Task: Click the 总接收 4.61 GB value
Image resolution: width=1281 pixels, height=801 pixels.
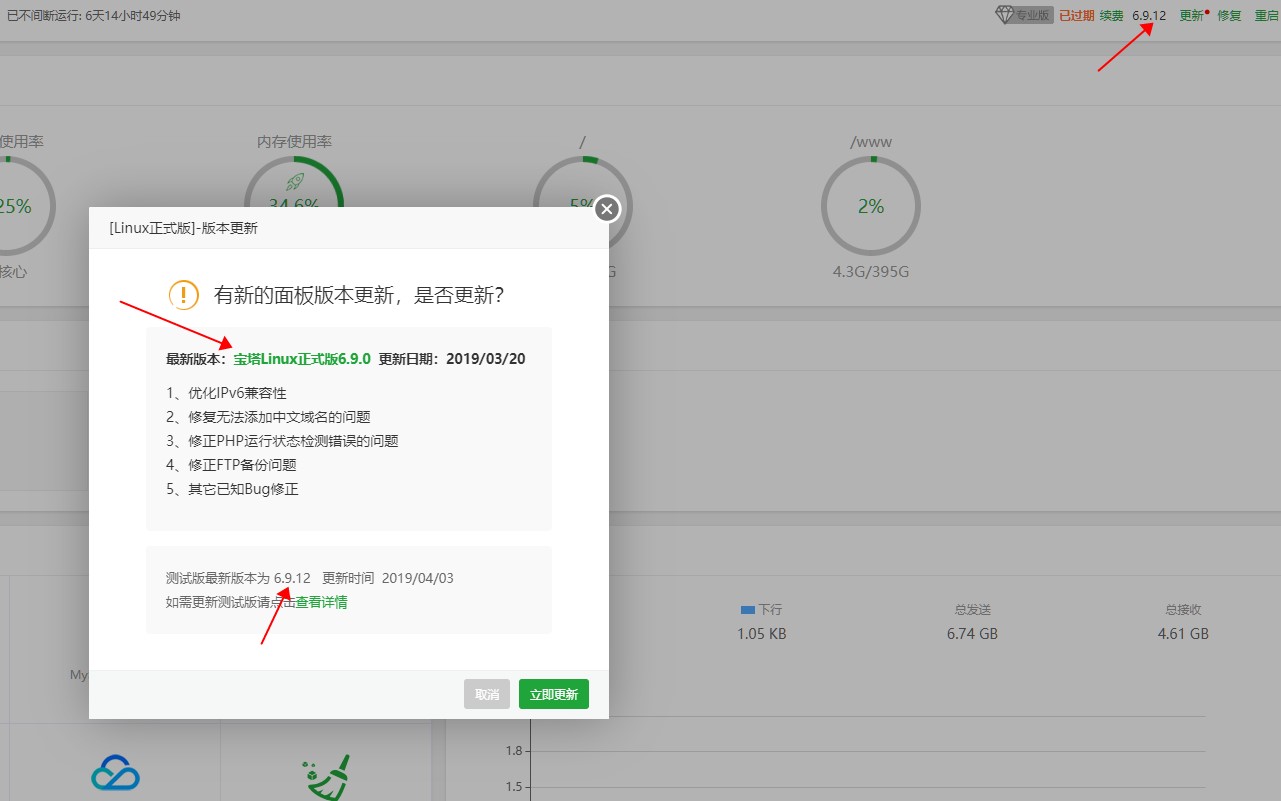Action: coord(1183,634)
